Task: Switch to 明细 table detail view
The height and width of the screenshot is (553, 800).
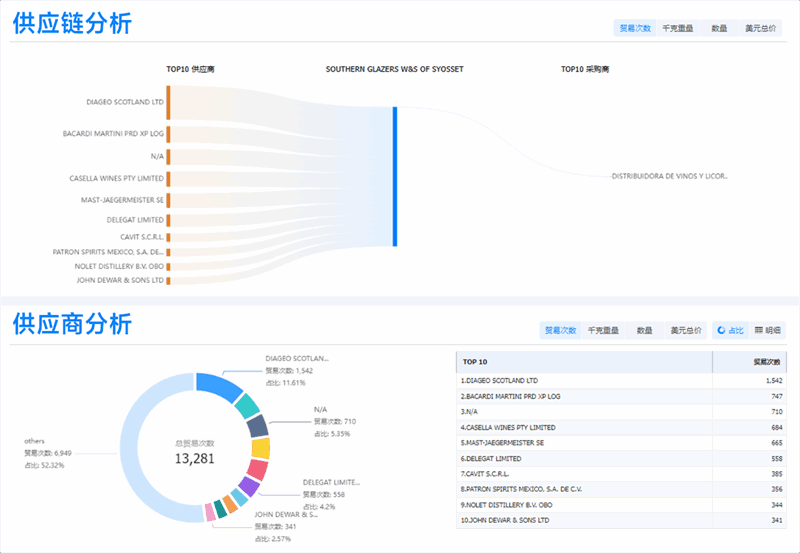Action: (x=768, y=330)
